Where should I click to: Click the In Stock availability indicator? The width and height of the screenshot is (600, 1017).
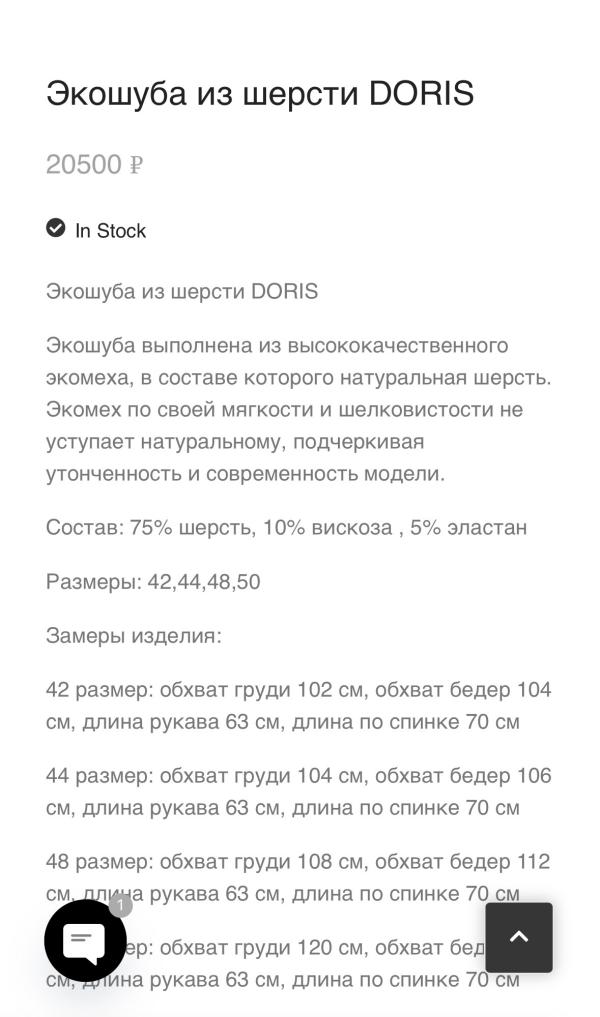point(97,230)
